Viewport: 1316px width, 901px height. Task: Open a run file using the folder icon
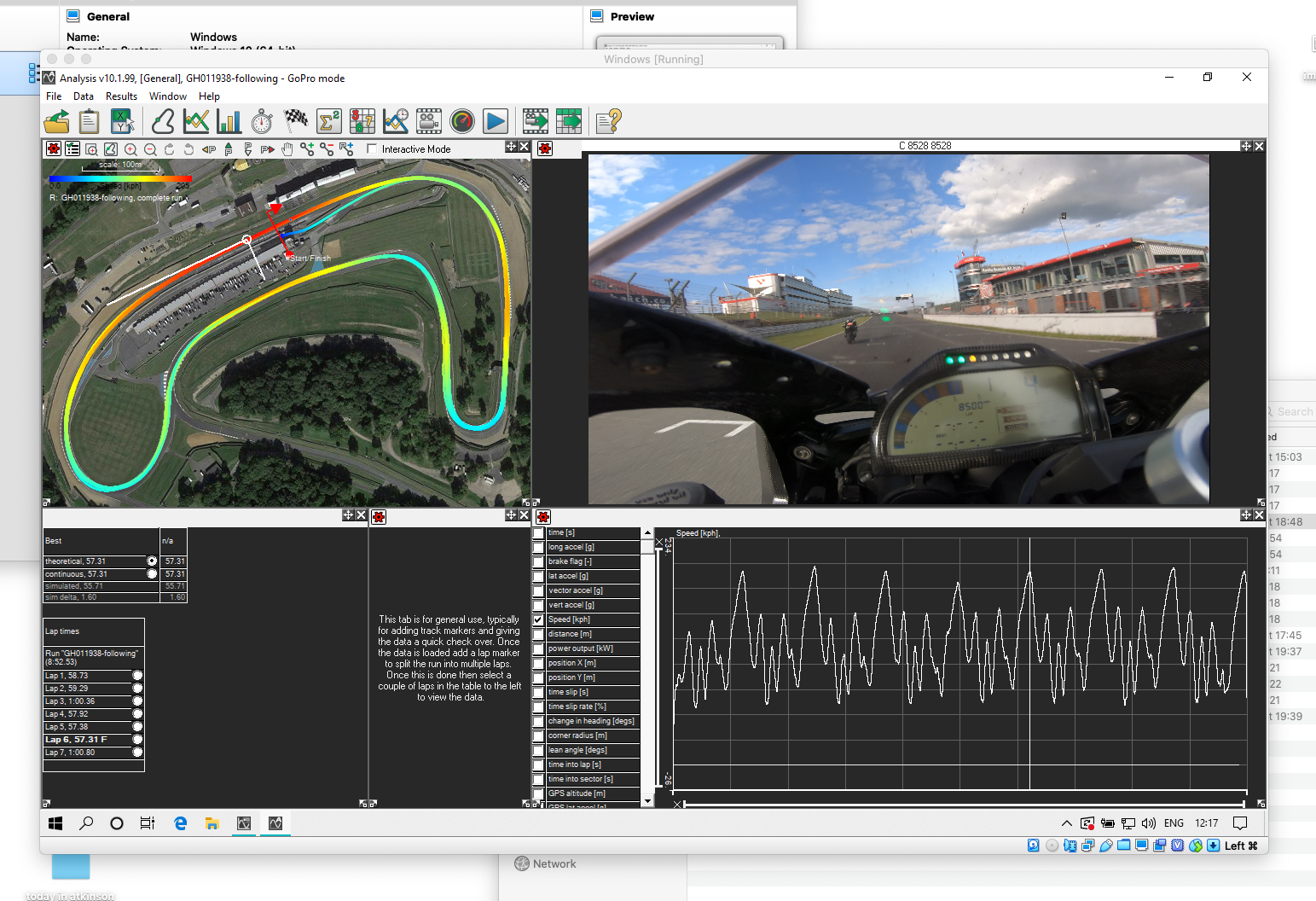[x=56, y=121]
